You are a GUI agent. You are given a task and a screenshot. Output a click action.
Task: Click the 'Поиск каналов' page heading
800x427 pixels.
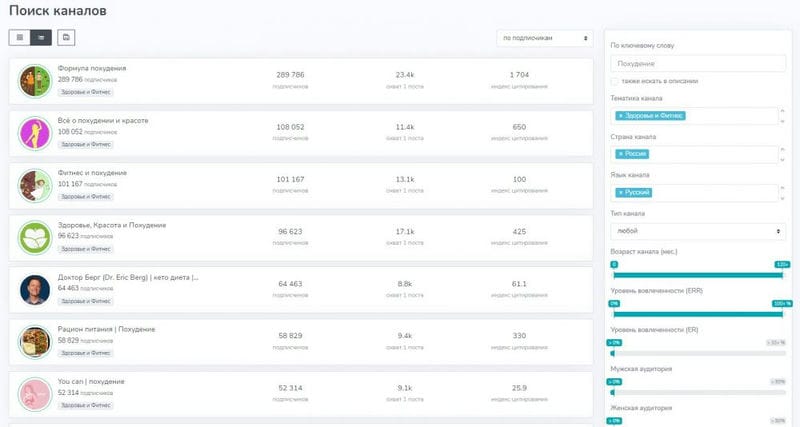click(x=58, y=11)
